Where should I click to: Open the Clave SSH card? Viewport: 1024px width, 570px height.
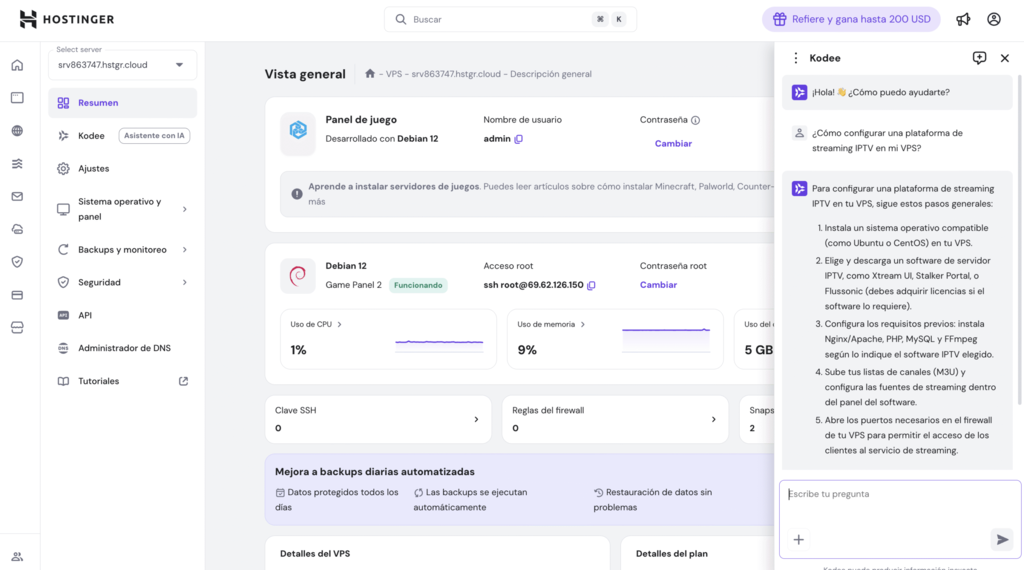378,419
